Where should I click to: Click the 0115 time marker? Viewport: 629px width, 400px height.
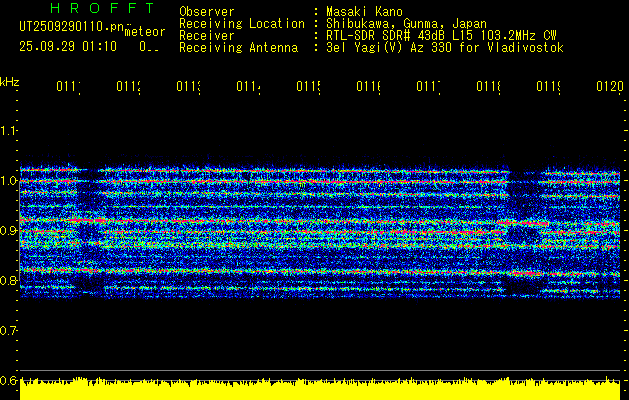[x=308, y=86]
